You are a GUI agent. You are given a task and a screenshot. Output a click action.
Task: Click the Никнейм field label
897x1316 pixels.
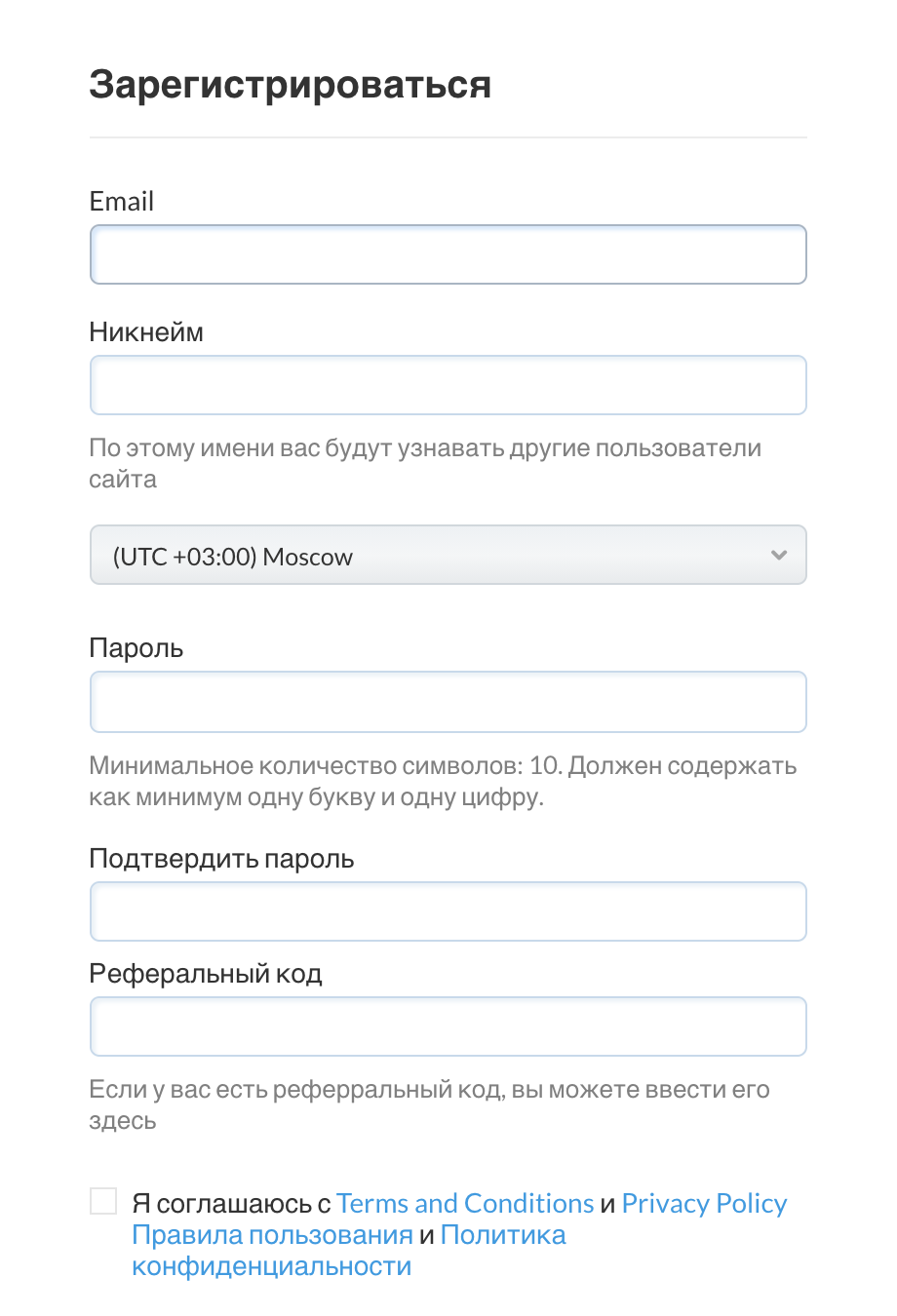click(x=146, y=332)
